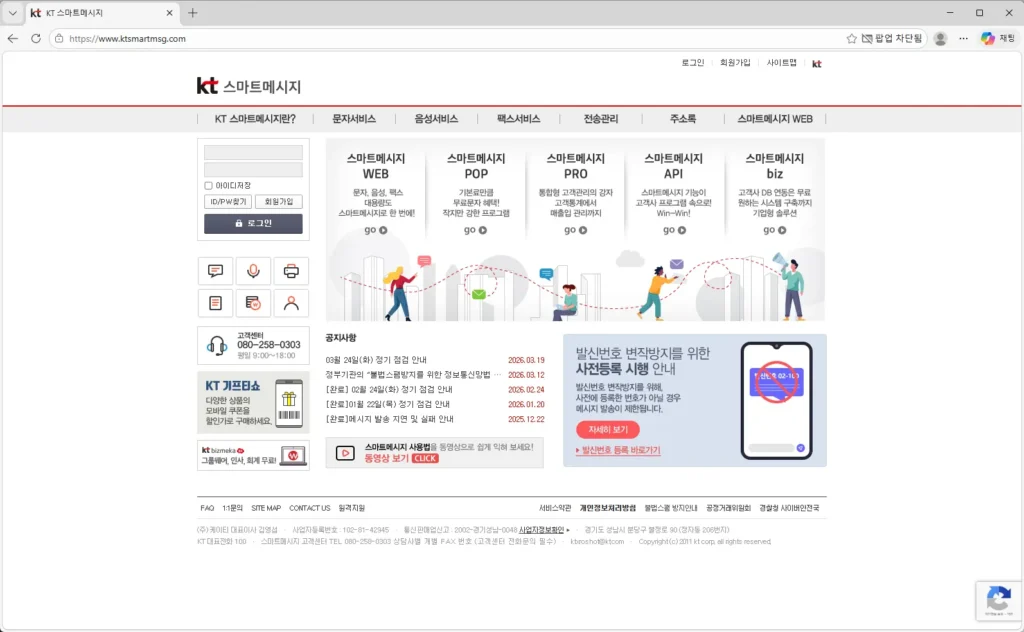
Task: Click the payment card icon with W badge
Action: [254, 302]
